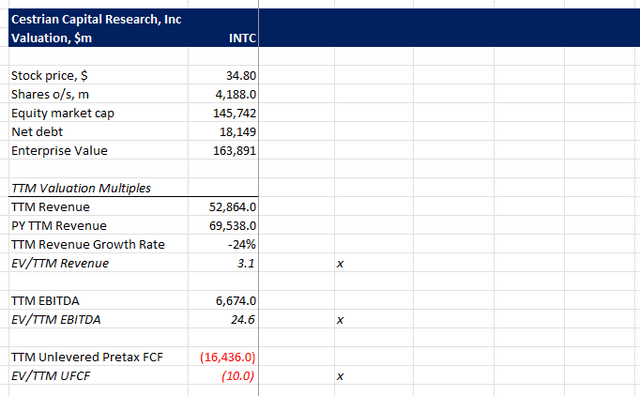Select the shares value 4,188.0
This screenshot has height=396, width=640.
[236, 94]
